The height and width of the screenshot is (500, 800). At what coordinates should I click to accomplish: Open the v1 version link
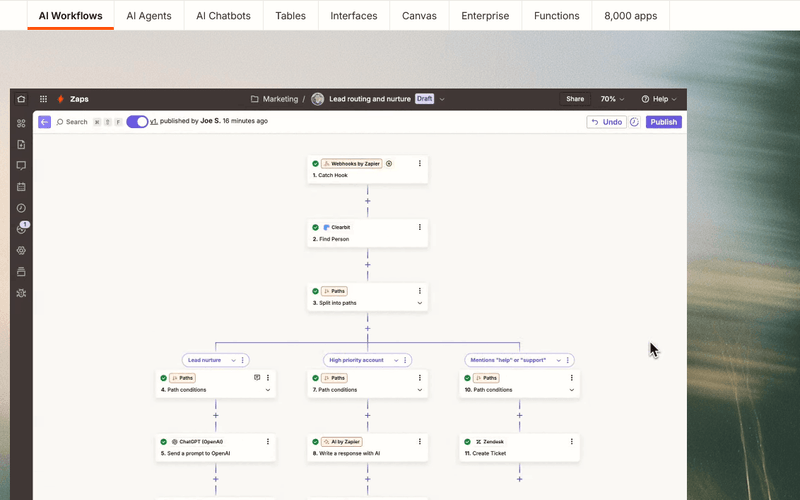154,121
